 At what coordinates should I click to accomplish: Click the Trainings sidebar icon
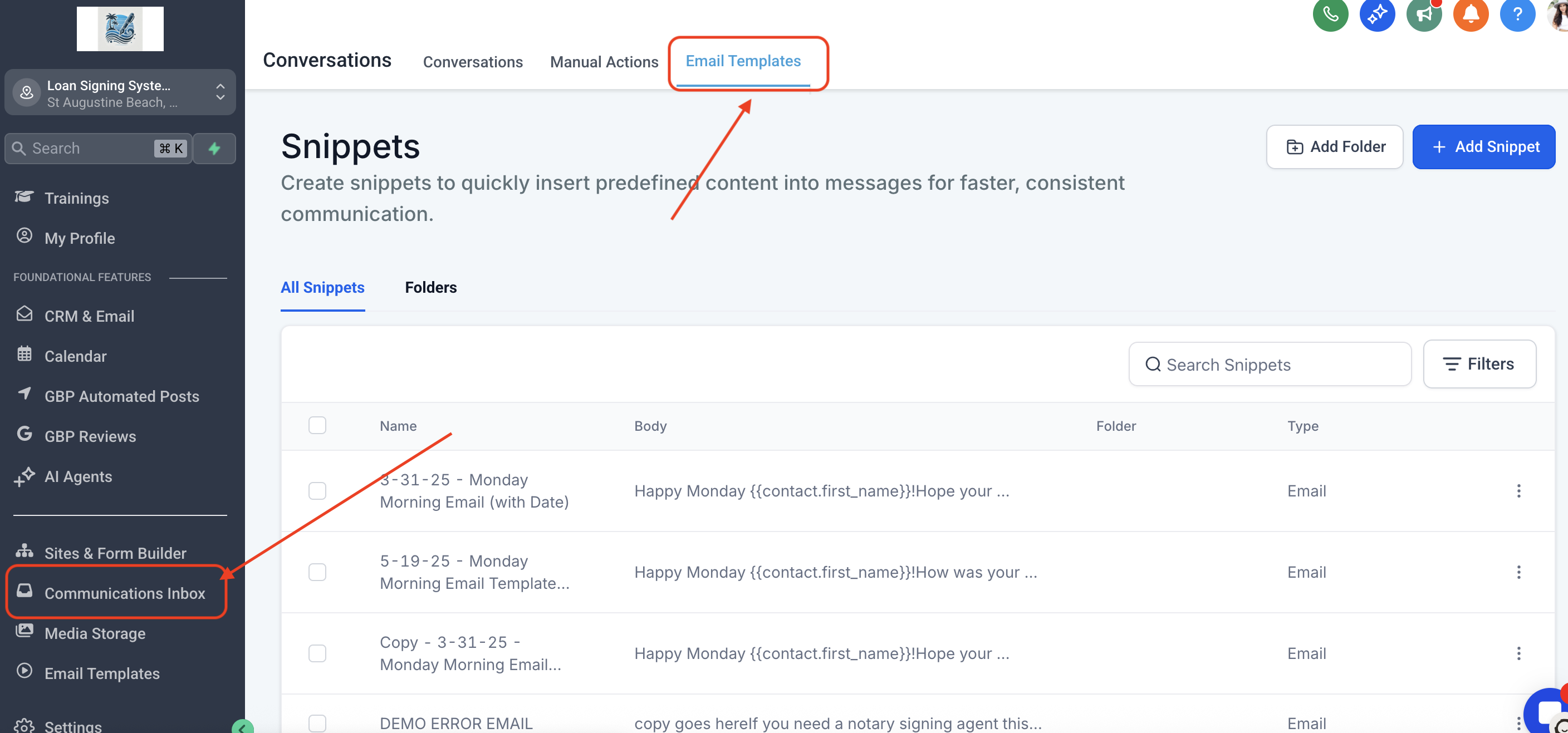(x=24, y=197)
